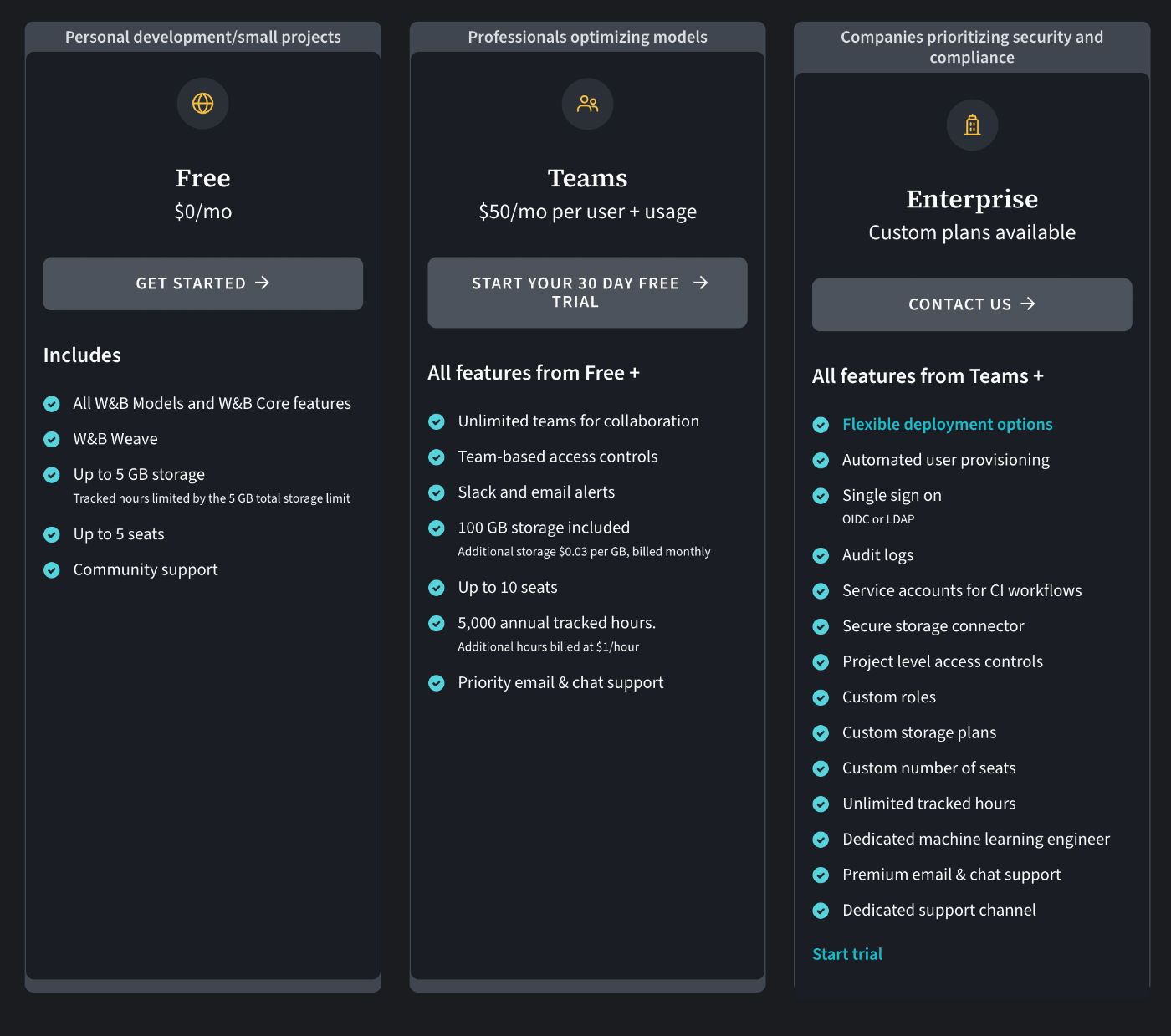Open Flexible deployment options link

coord(947,424)
